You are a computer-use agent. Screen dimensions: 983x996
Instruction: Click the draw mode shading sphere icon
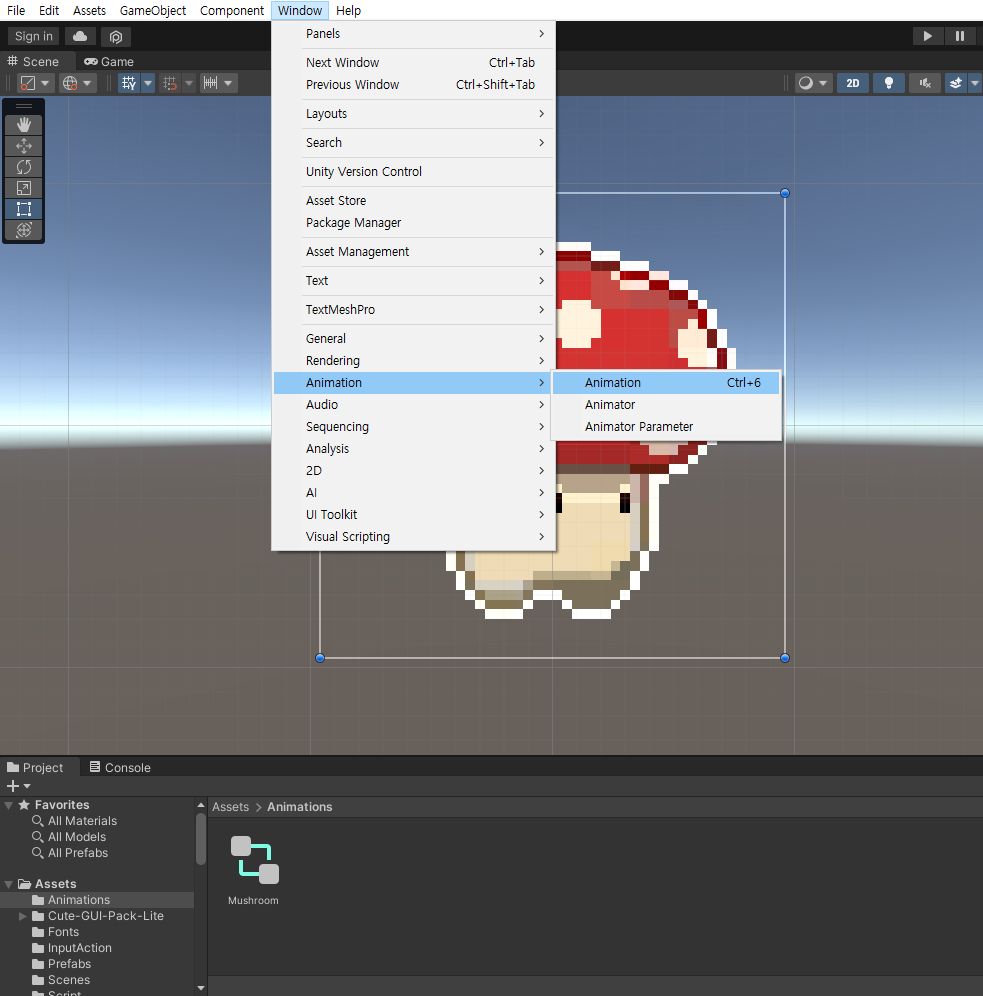click(806, 83)
